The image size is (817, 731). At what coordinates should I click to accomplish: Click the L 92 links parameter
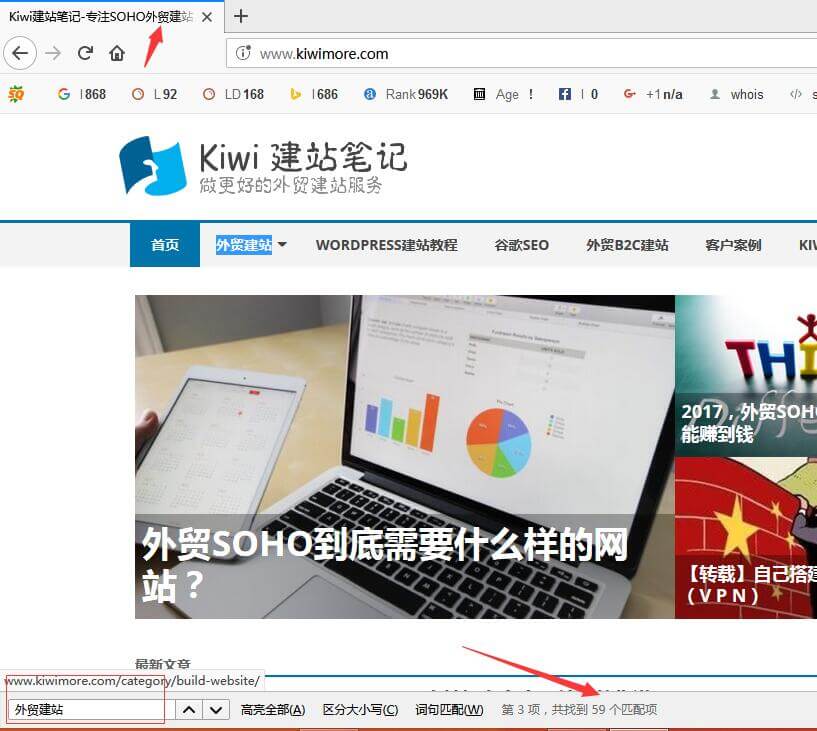(154, 94)
